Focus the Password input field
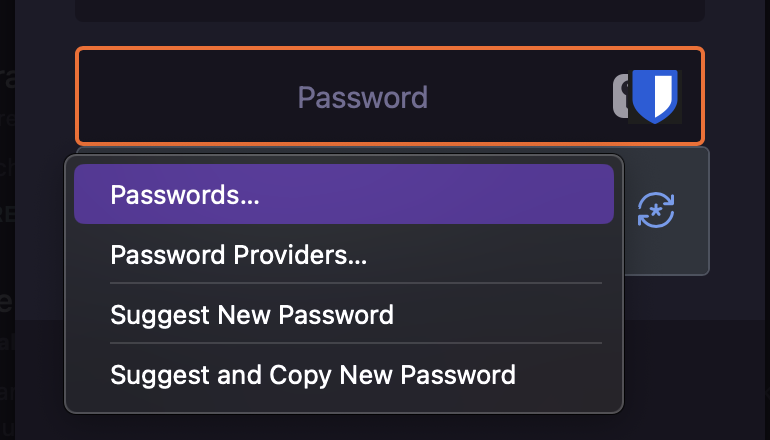Screen dimensions: 770x440 [362, 97]
